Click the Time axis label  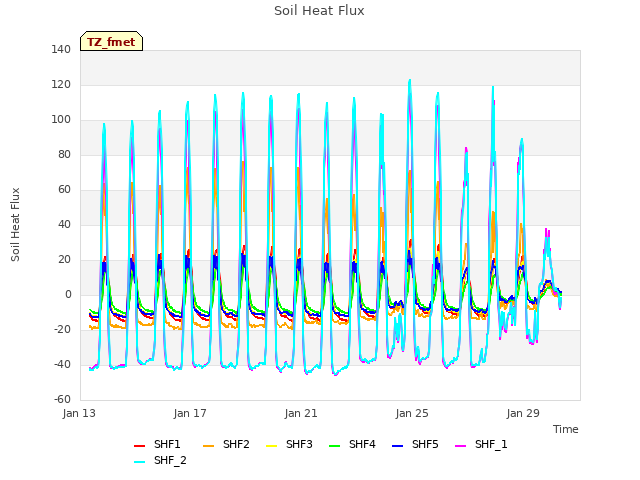point(566,429)
